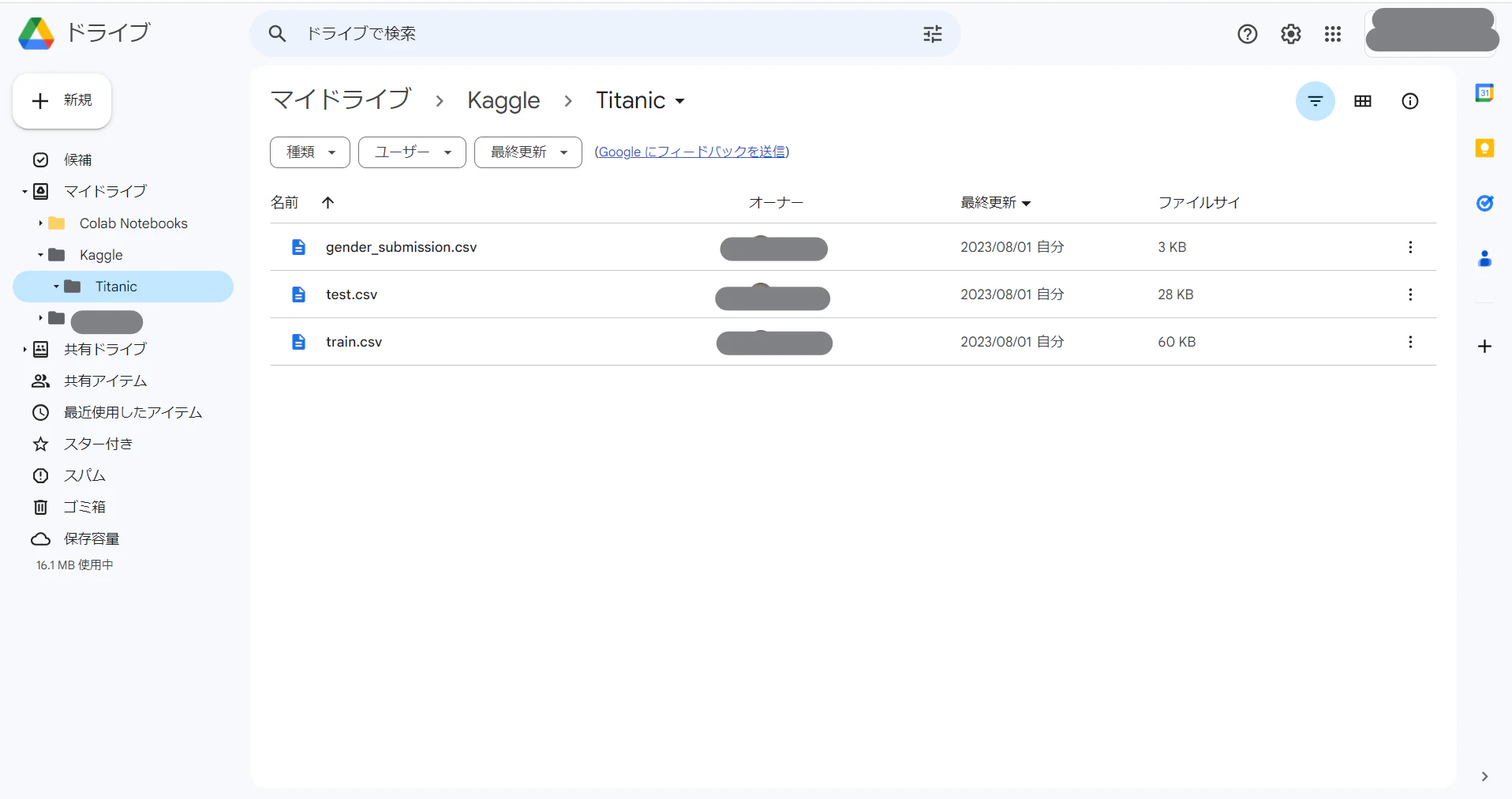The height and width of the screenshot is (799, 1512).
Task: Select the Titanic folder in the tree
Action: pyautogui.click(x=123, y=287)
